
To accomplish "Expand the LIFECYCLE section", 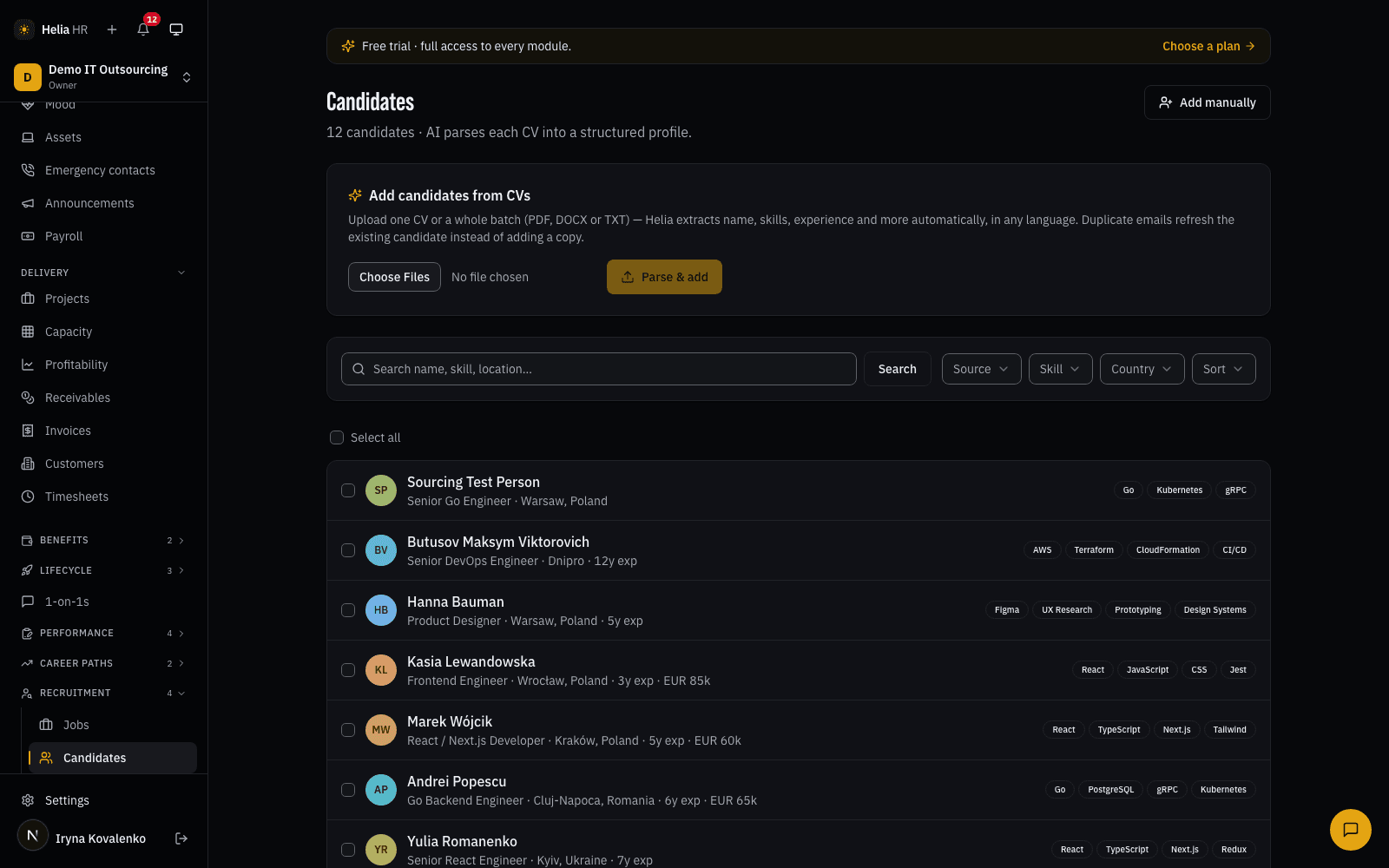I will coord(103,570).
